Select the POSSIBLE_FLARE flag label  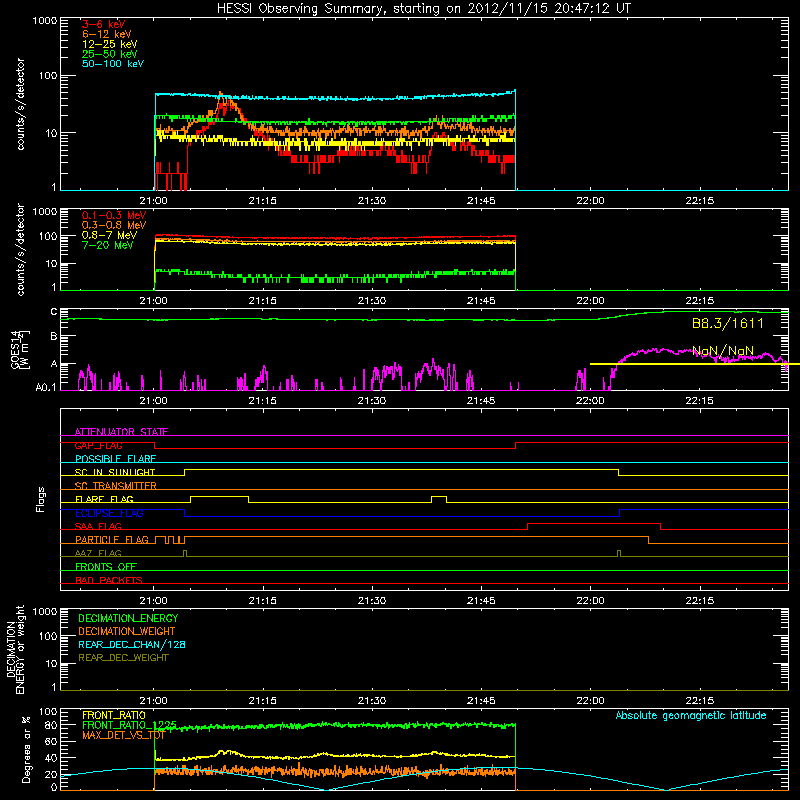point(115,459)
